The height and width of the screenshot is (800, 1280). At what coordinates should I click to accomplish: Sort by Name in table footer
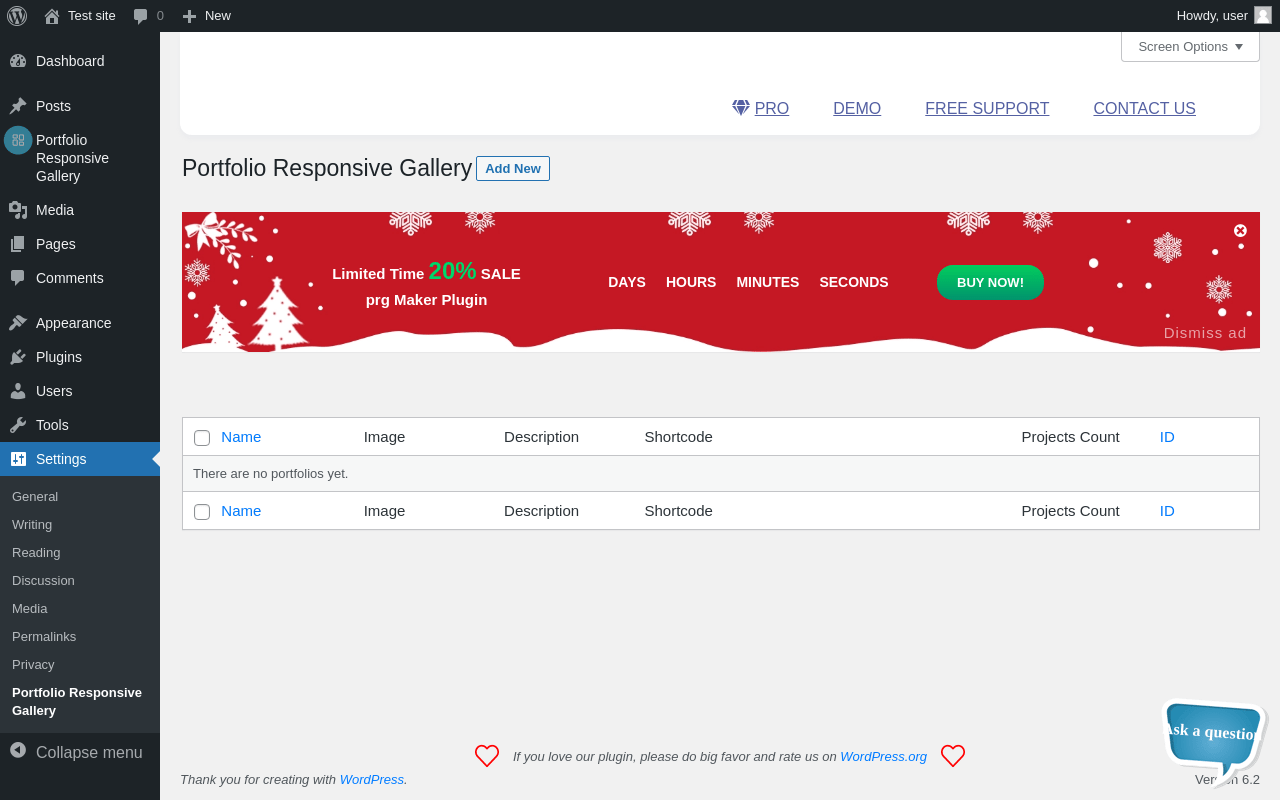point(241,511)
